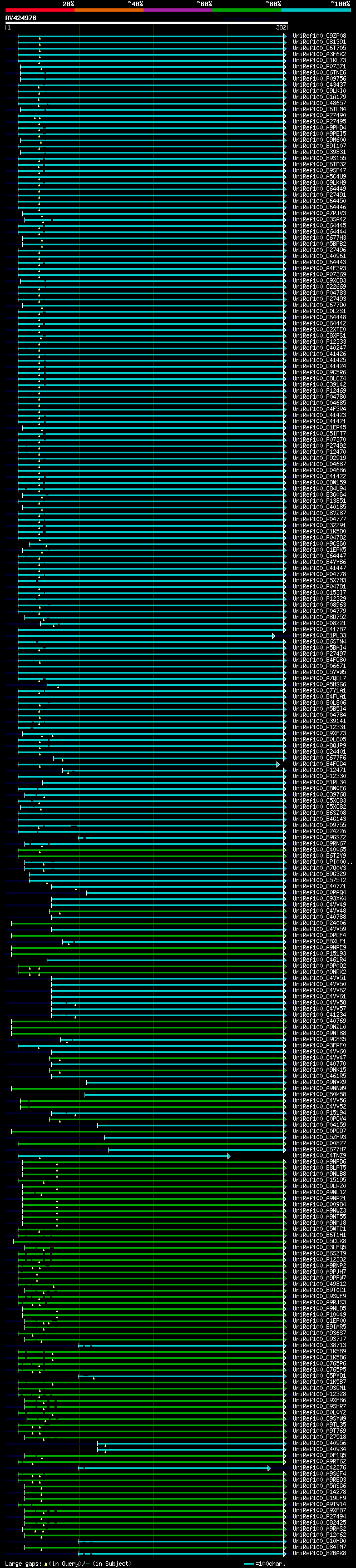
Task: Select label UniRef100_Q40771
Action: (x=319, y=886)
